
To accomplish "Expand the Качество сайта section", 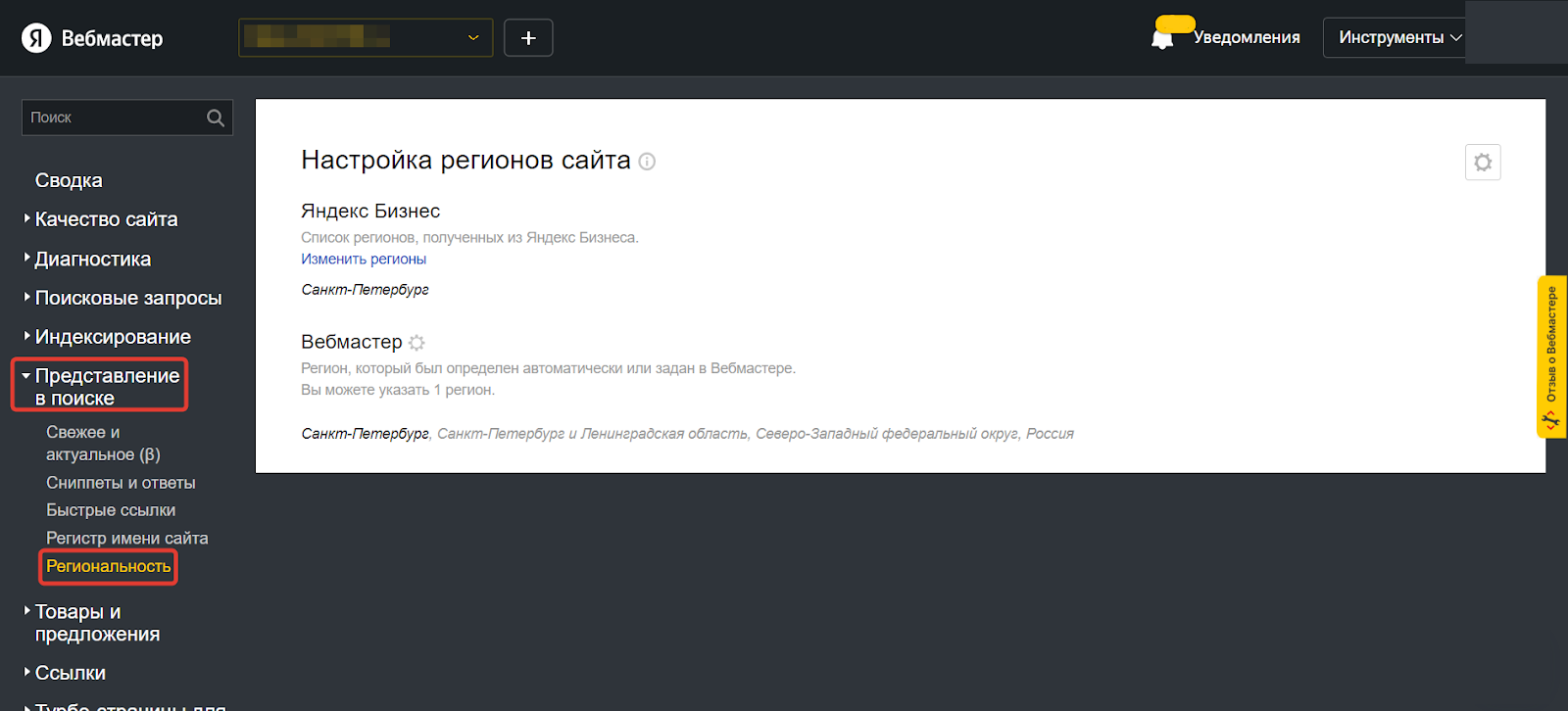I will [x=106, y=219].
